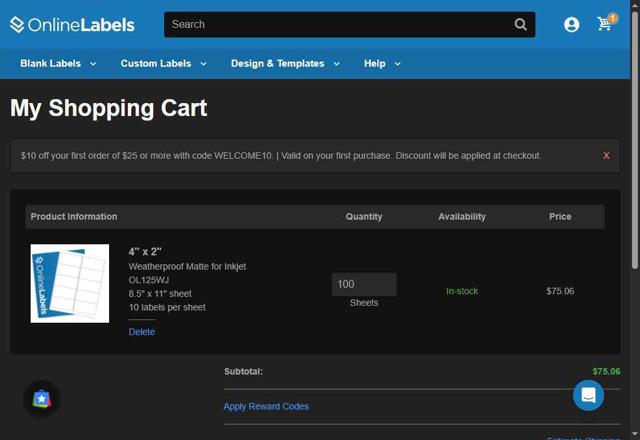The width and height of the screenshot is (640, 440).
Task: Expand the Design & Templates chevron
Action: point(336,64)
